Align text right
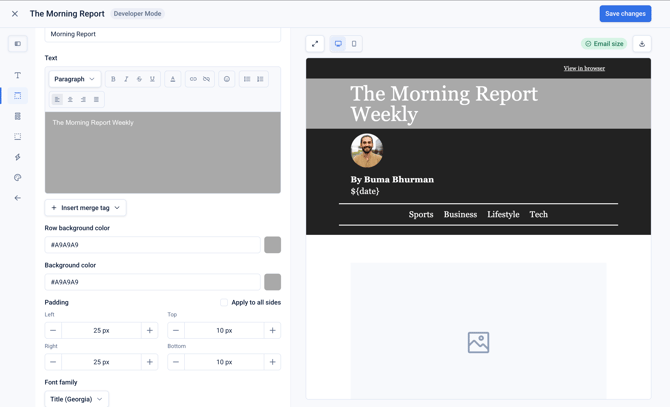The height and width of the screenshot is (407, 670). [83, 100]
